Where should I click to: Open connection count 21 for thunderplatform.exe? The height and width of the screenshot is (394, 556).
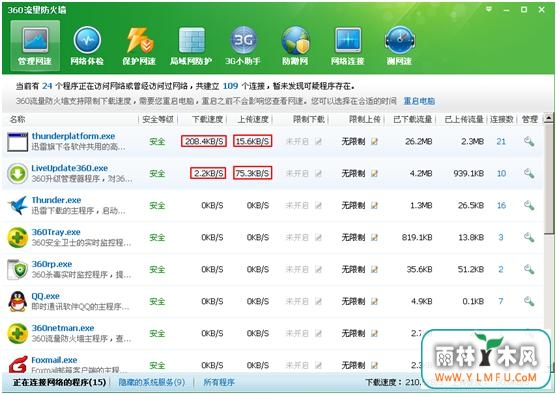click(x=501, y=141)
